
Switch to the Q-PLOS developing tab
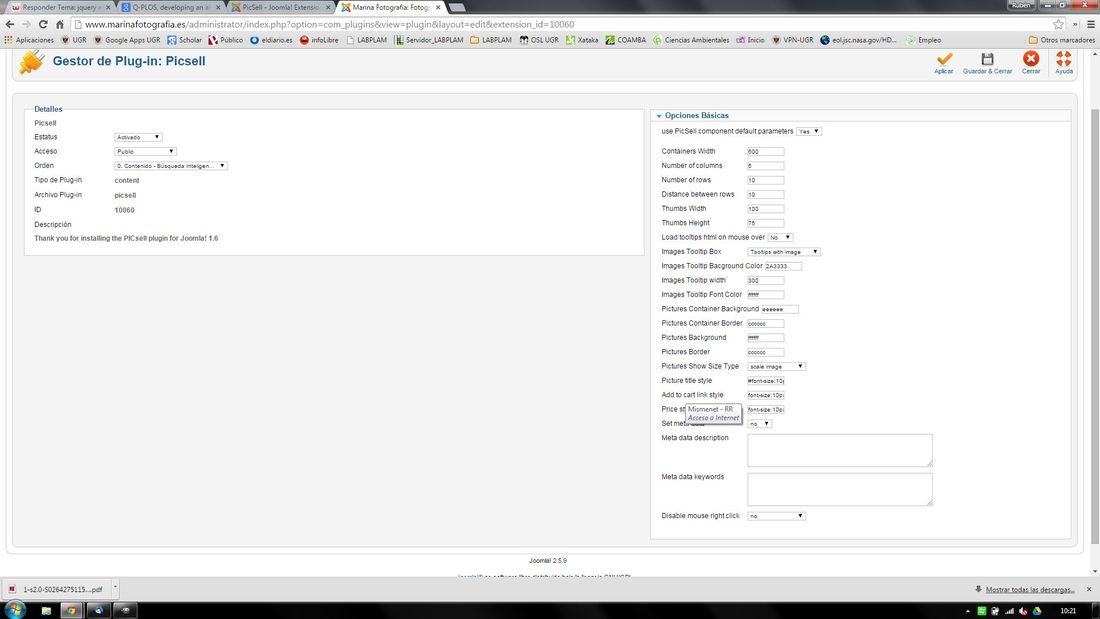point(170,7)
